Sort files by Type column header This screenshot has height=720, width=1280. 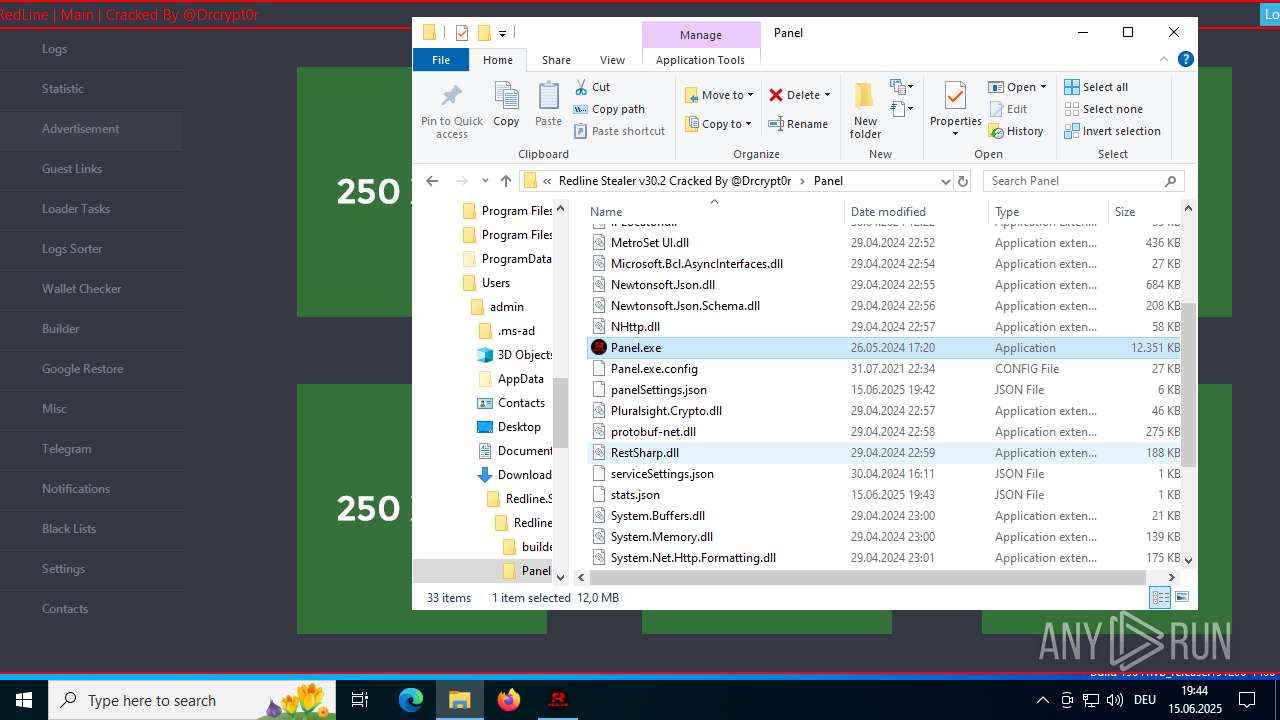tap(1049, 211)
